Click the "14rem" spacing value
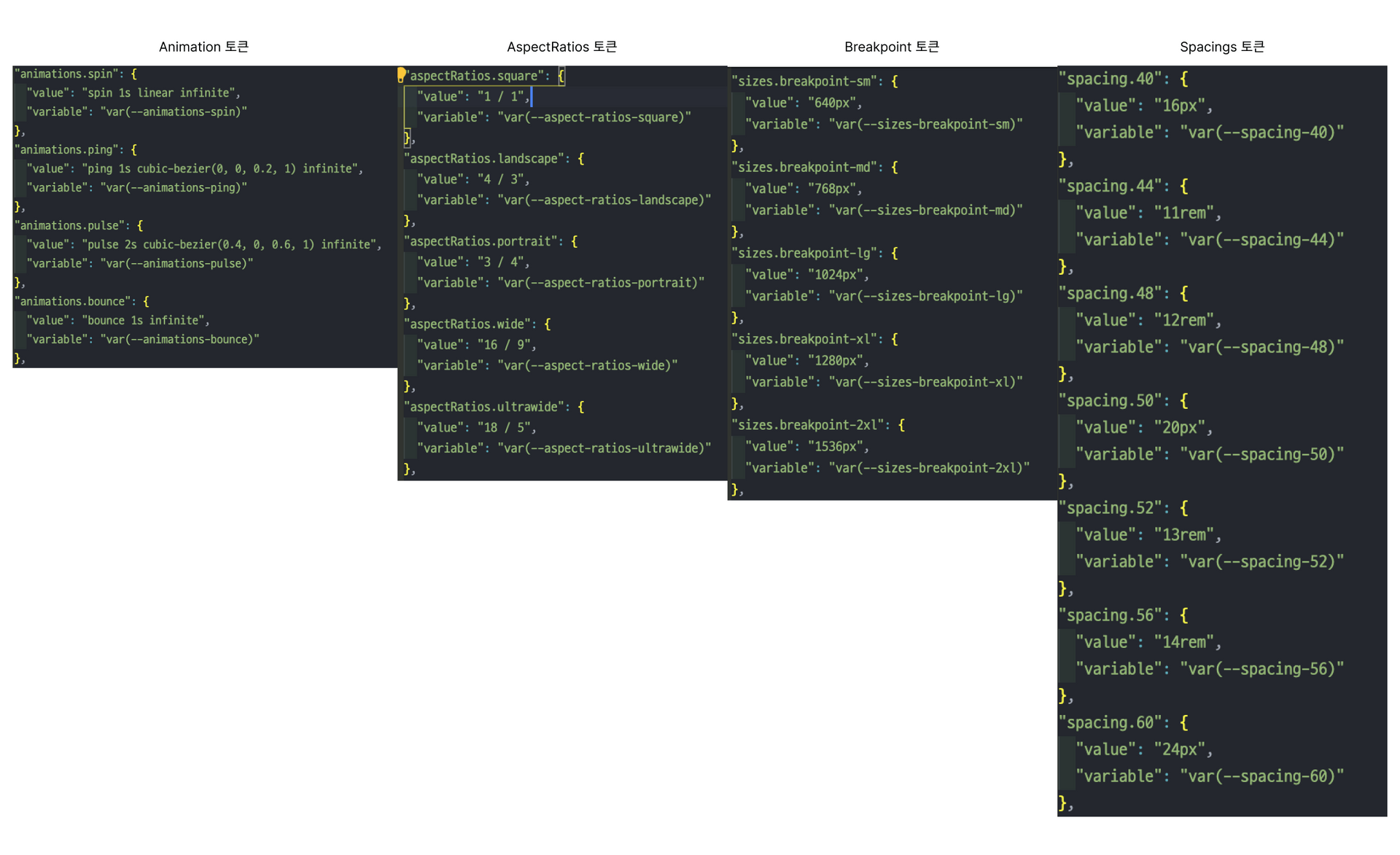 point(1184,643)
